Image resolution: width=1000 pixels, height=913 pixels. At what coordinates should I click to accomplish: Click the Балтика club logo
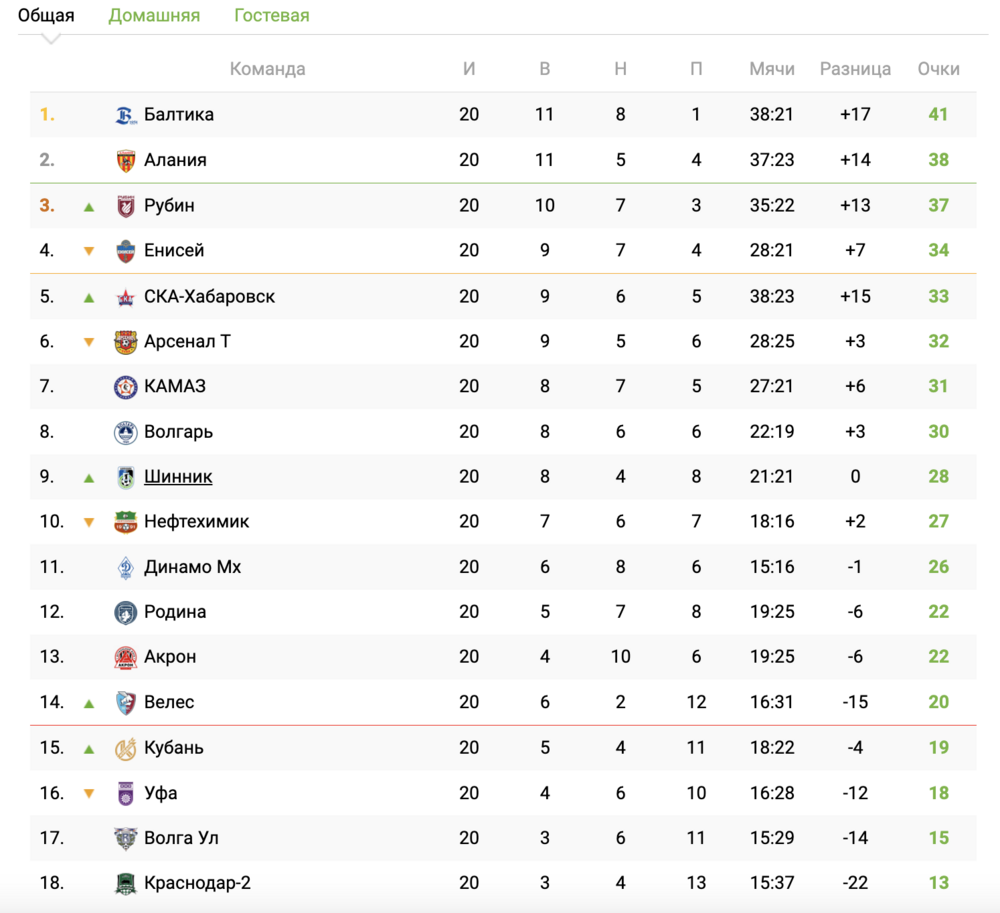pos(126,115)
